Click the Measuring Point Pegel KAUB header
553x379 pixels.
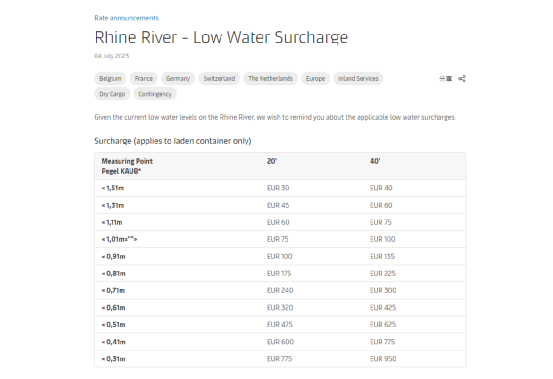127,166
